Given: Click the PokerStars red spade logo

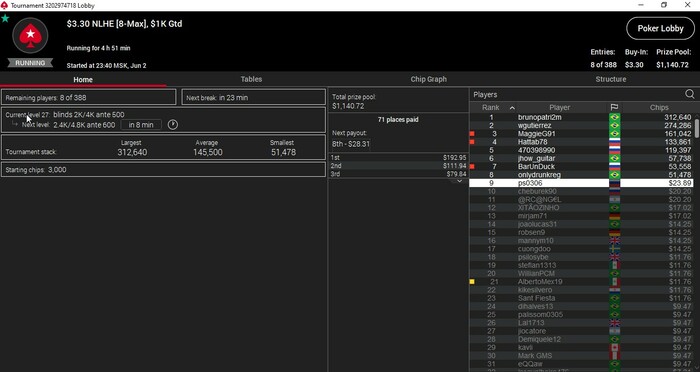Looking at the screenshot, I should click(x=30, y=36).
